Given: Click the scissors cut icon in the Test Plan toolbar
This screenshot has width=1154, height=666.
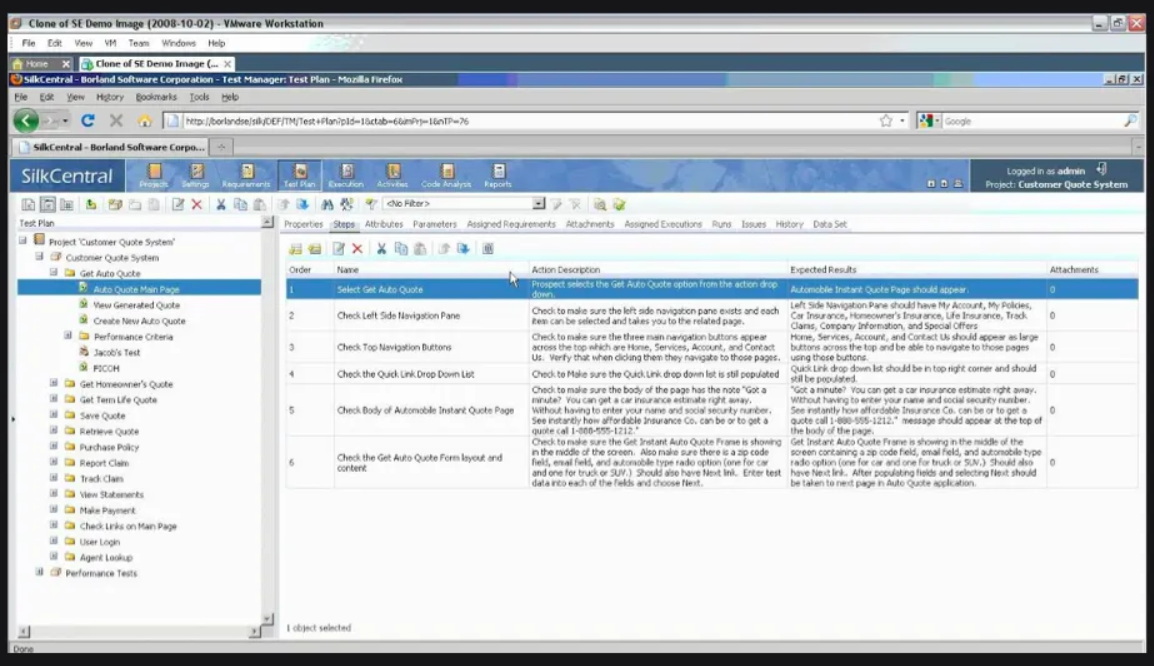Looking at the screenshot, I should click(x=220, y=205).
